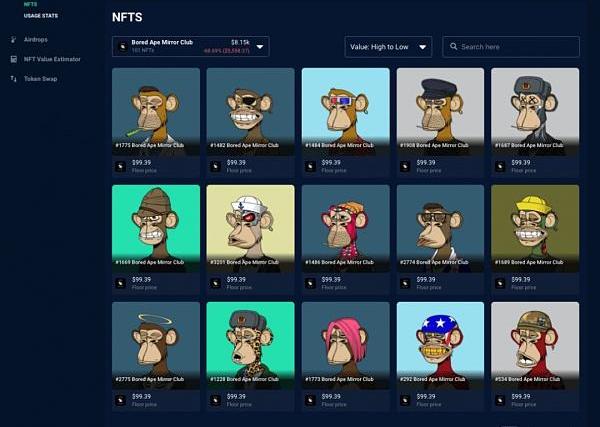View the #1689 ape with yellow hat
The width and height of the screenshot is (600, 427).
[x=535, y=228]
